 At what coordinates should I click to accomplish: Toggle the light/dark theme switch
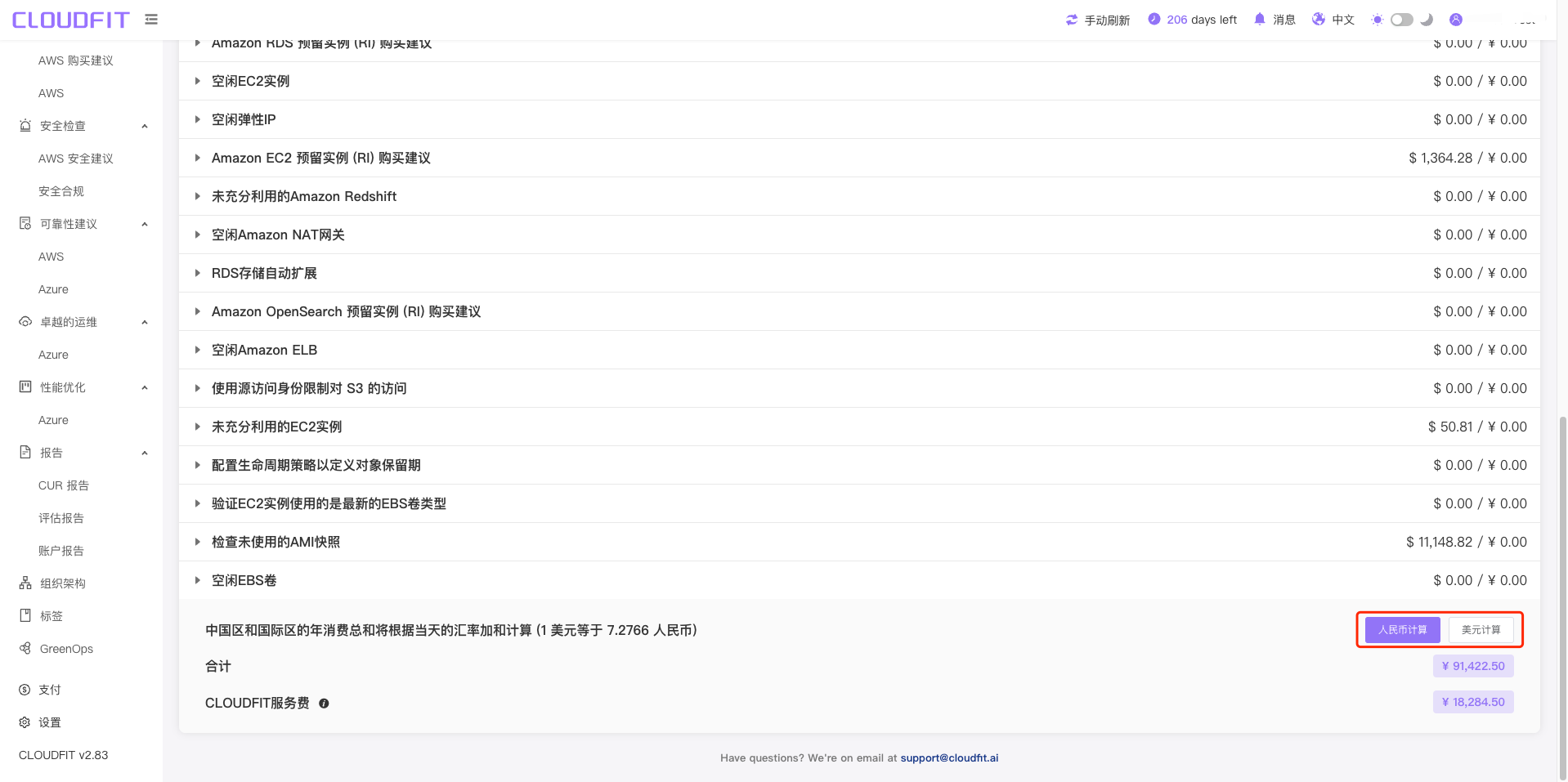(x=1402, y=20)
